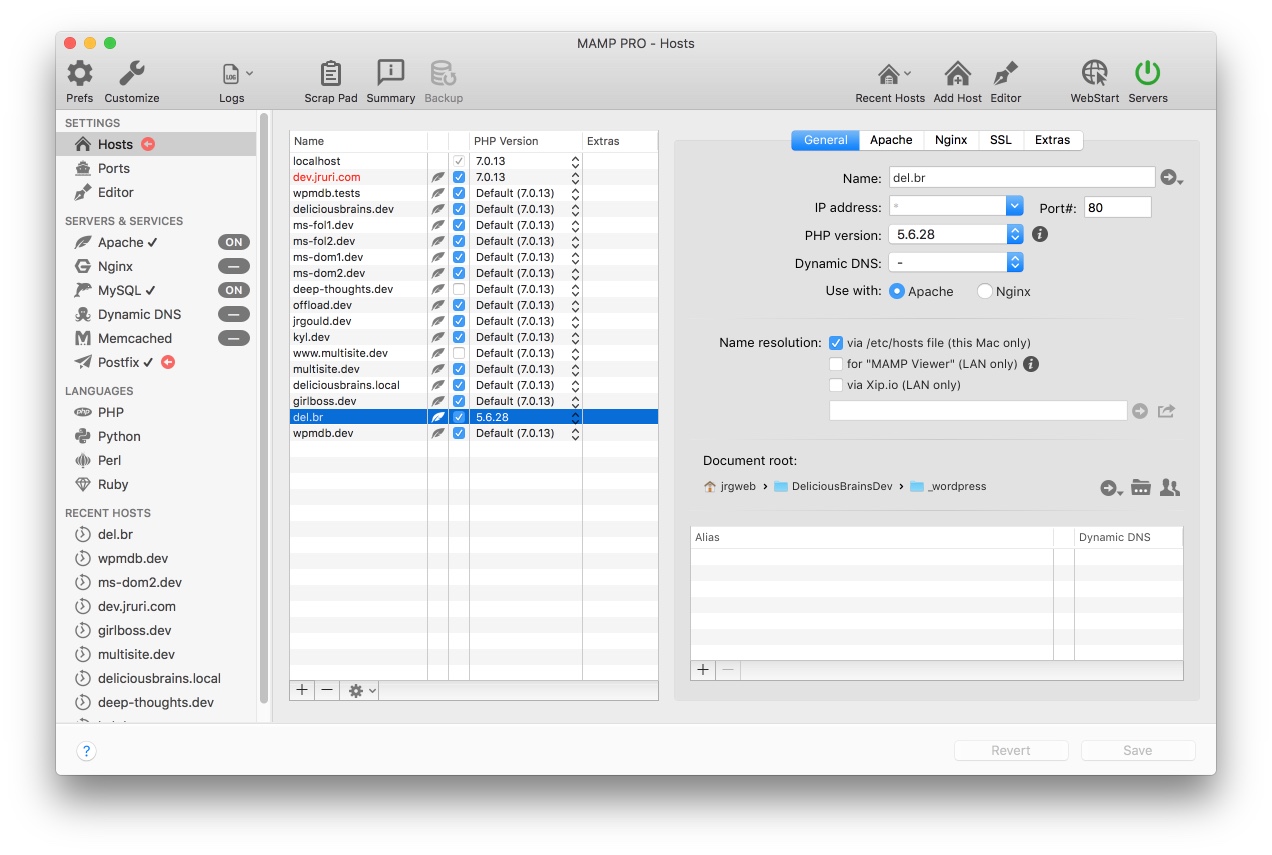Enable the www.multisite.dev host checkbox

click(459, 353)
